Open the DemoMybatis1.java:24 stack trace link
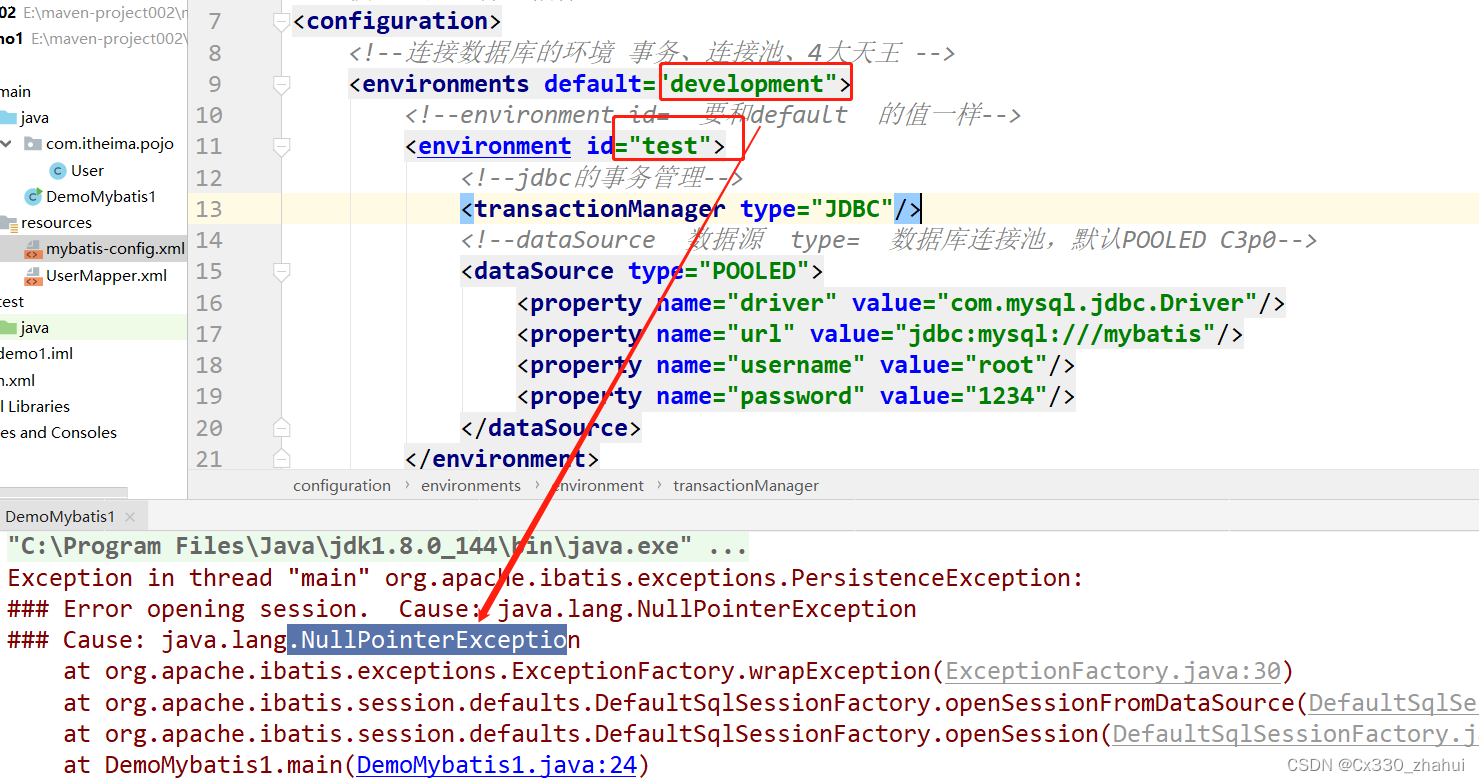1479x783 pixels. click(x=496, y=766)
